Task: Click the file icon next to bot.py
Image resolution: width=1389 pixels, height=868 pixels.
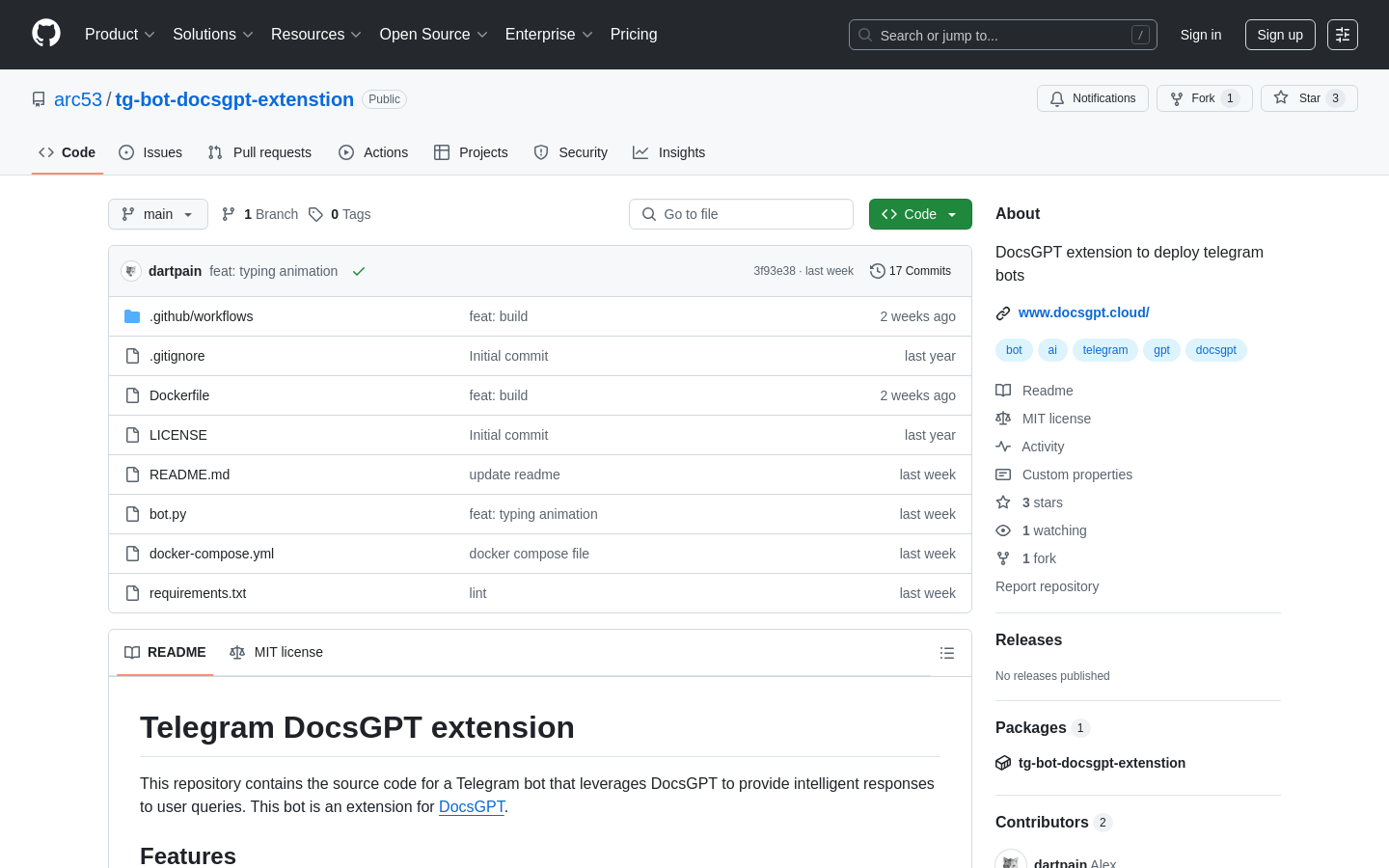Action: [x=132, y=514]
